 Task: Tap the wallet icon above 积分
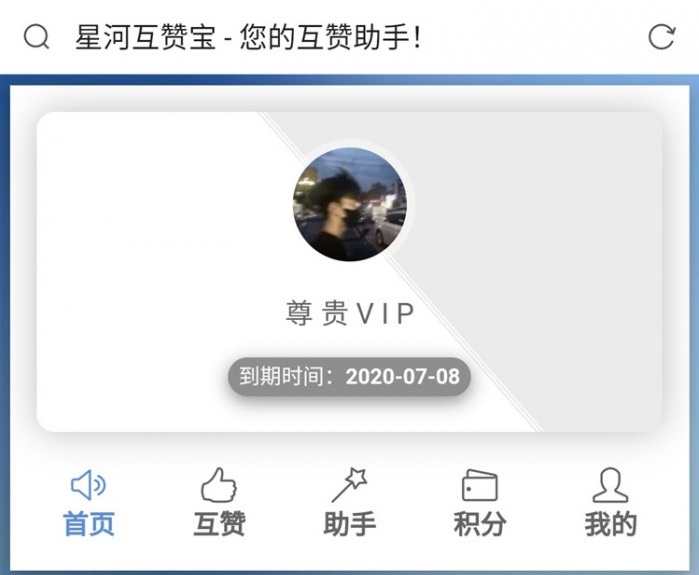point(480,485)
